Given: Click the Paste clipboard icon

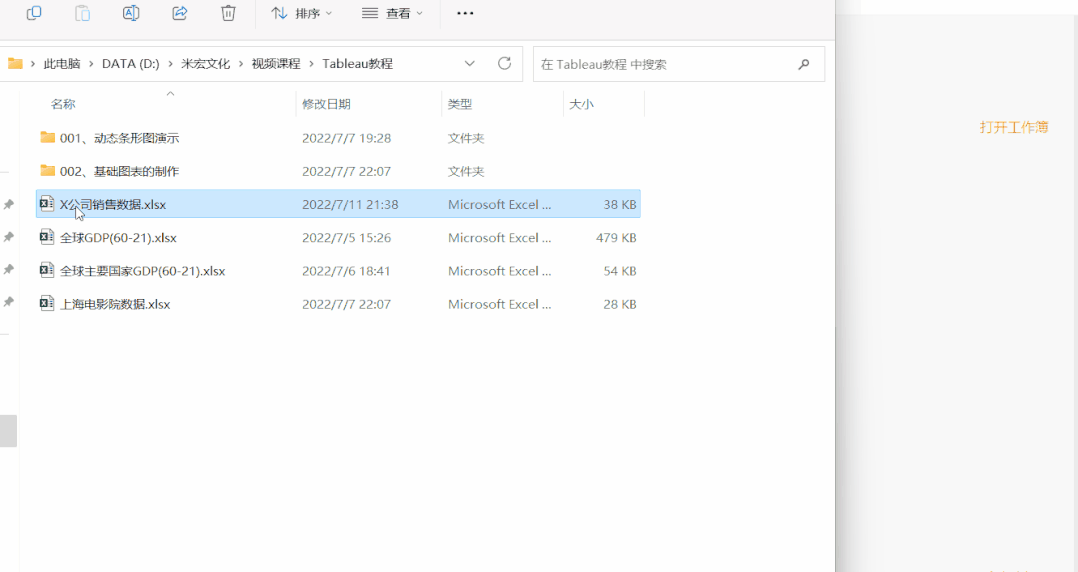Looking at the screenshot, I should [x=83, y=13].
